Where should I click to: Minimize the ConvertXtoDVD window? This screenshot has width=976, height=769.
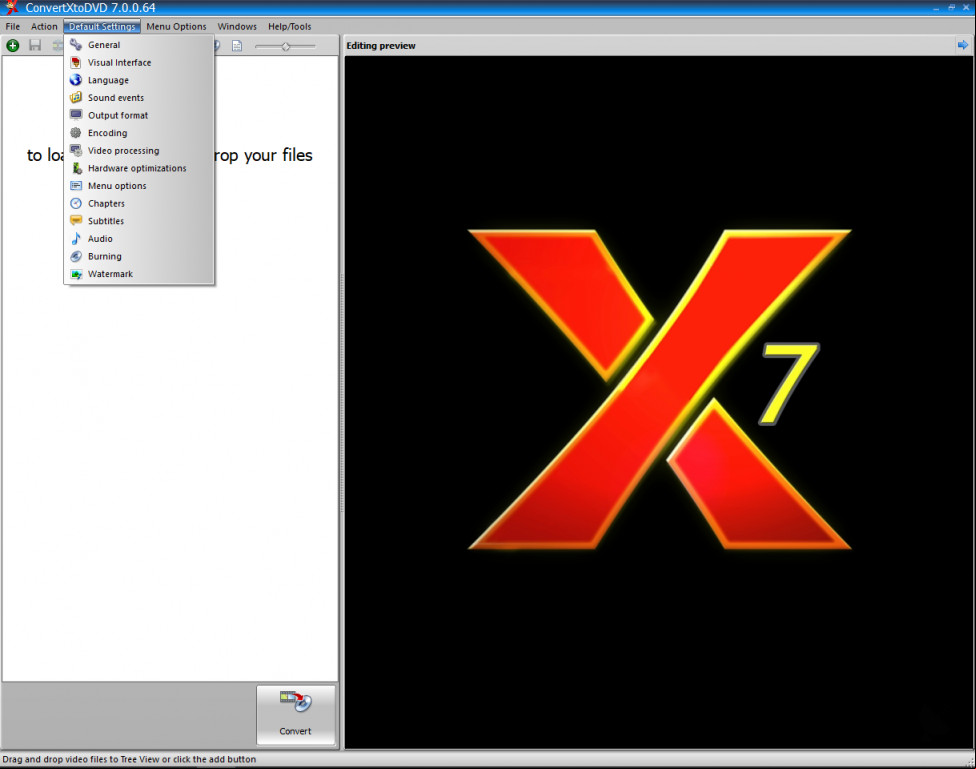(936, 8)
